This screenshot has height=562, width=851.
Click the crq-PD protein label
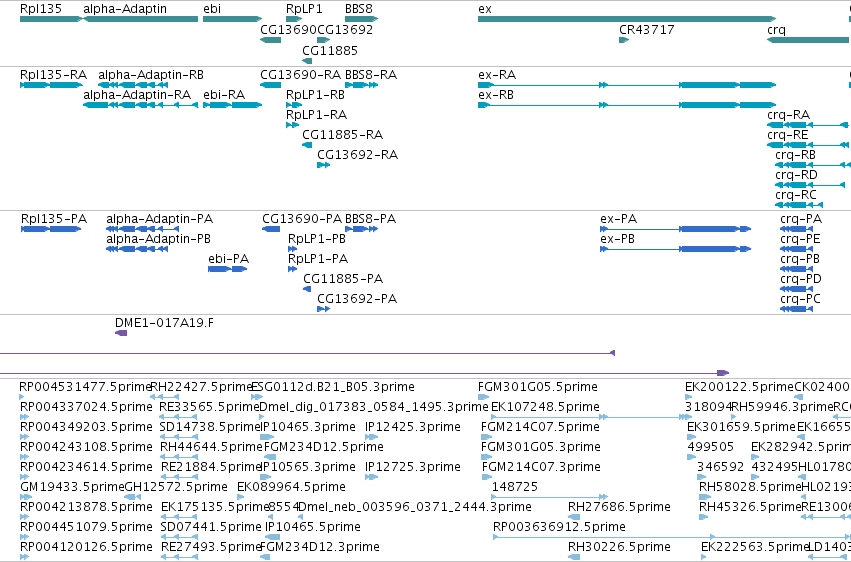[801, 279]
